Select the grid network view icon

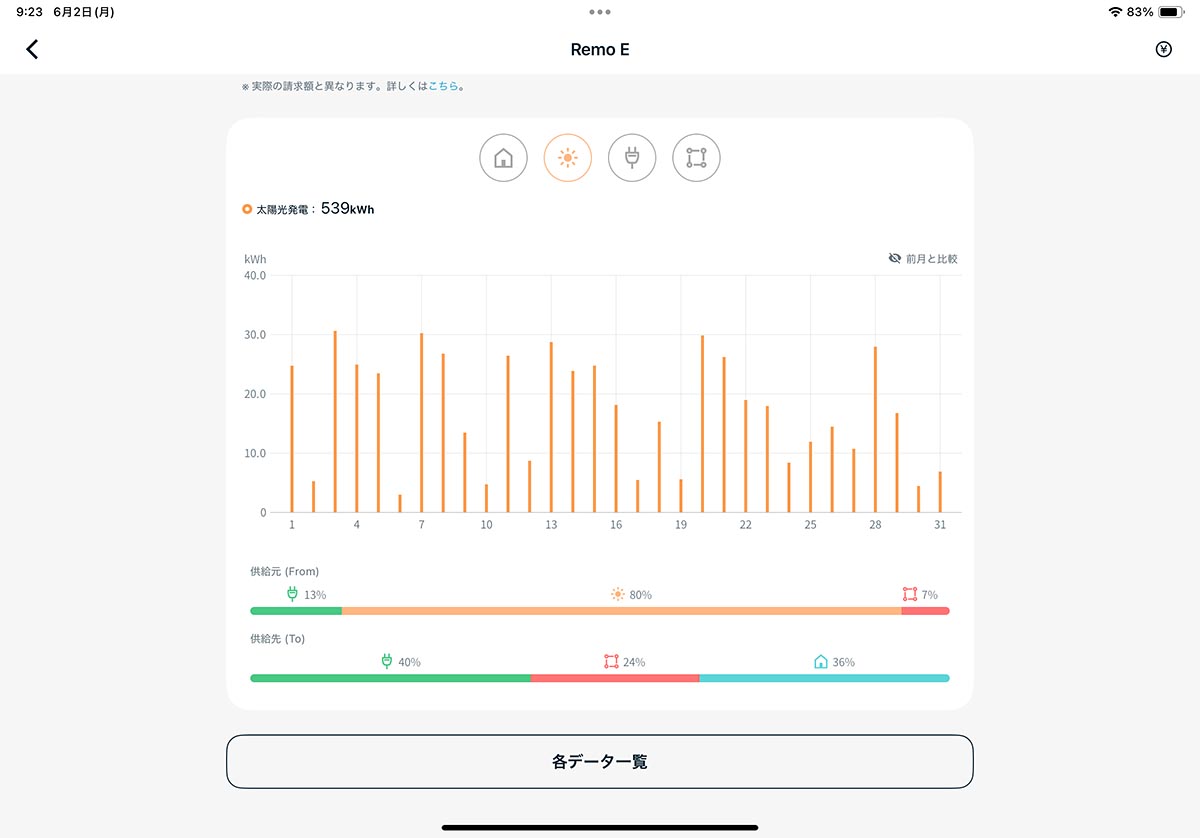pyautogui.click(x=696, y=157)
